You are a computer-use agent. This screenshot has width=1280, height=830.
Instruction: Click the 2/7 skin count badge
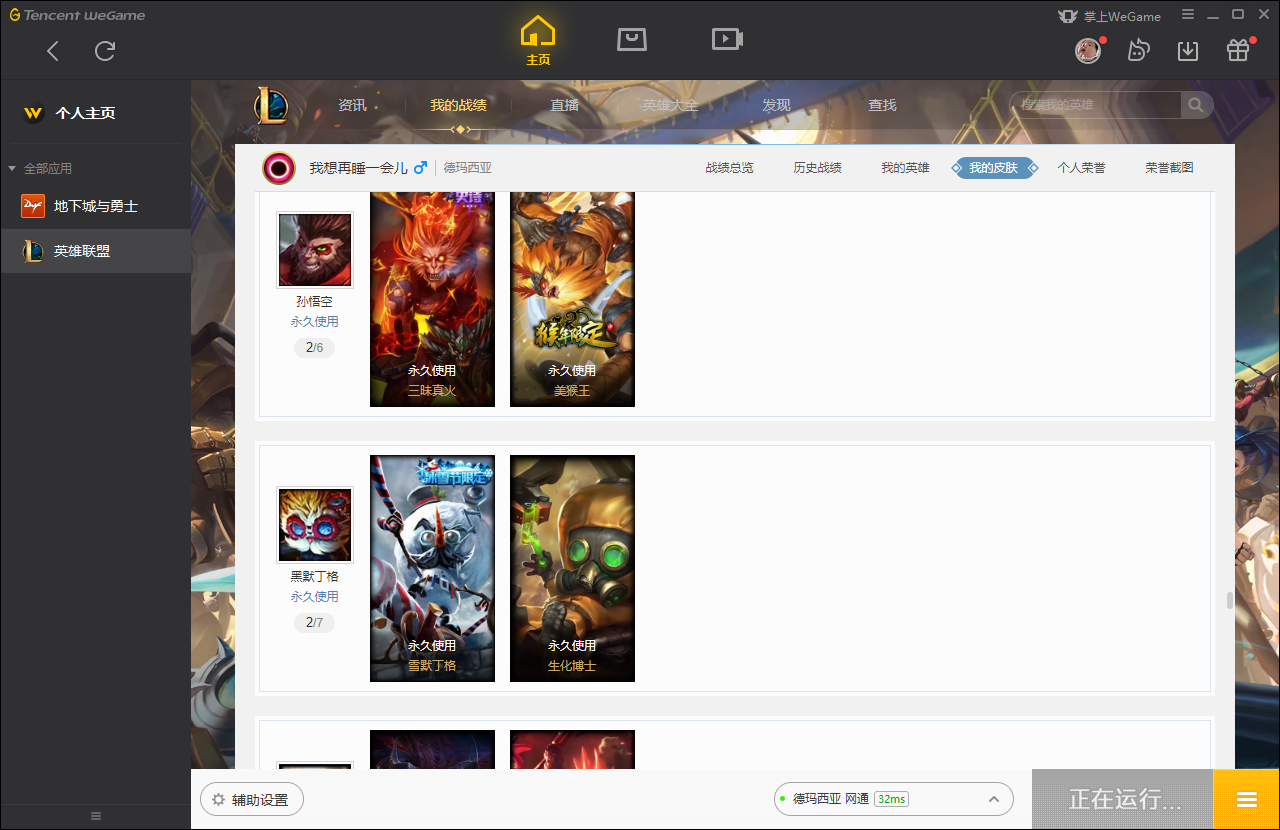315,623
